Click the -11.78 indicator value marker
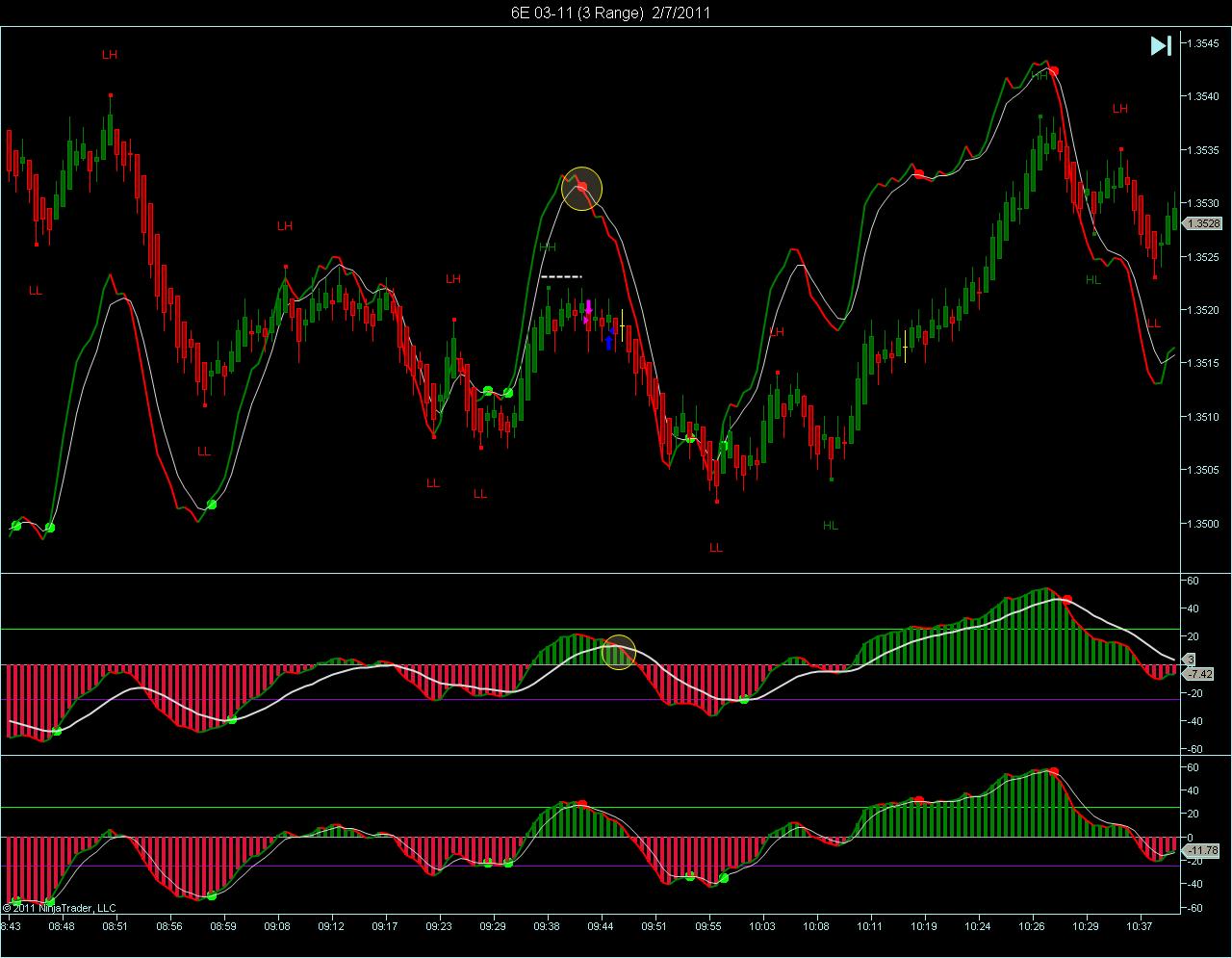The width and height of the screenshot is (1232, 958). (1203, 850)
